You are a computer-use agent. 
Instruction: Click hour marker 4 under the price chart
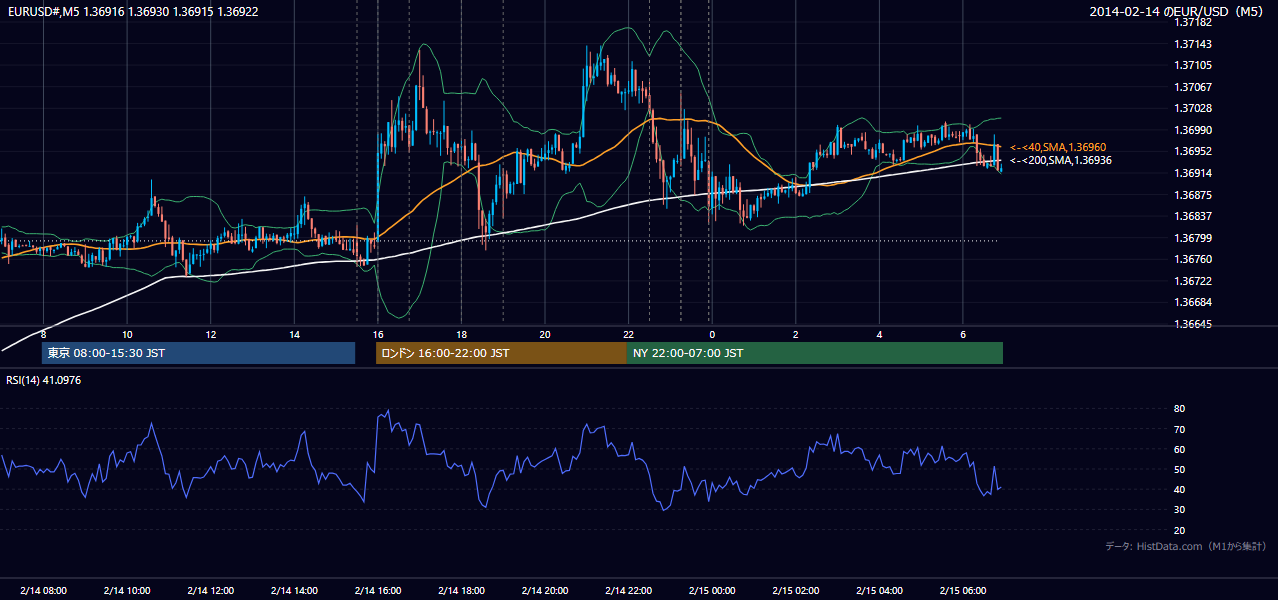[x=879, y=334]
